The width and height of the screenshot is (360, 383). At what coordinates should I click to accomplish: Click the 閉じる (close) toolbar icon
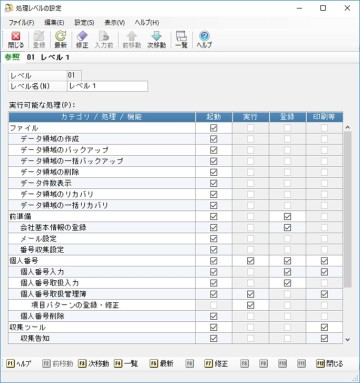tap(16, 40)
